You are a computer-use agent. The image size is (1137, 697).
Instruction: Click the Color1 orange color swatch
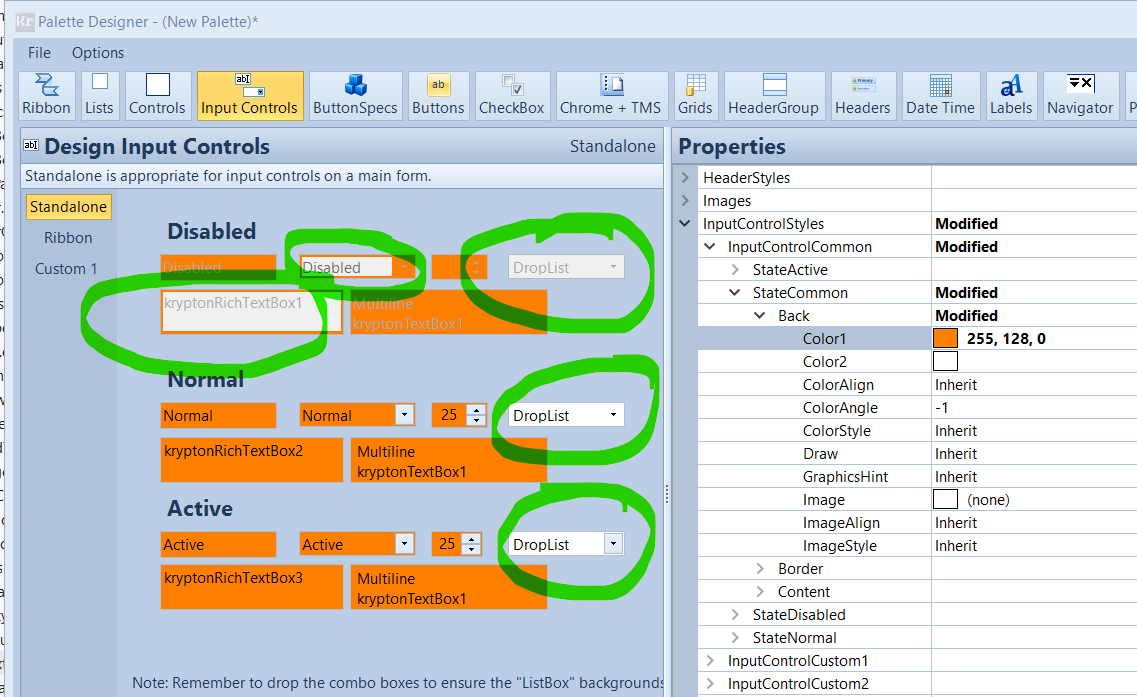tap(945, 338)
